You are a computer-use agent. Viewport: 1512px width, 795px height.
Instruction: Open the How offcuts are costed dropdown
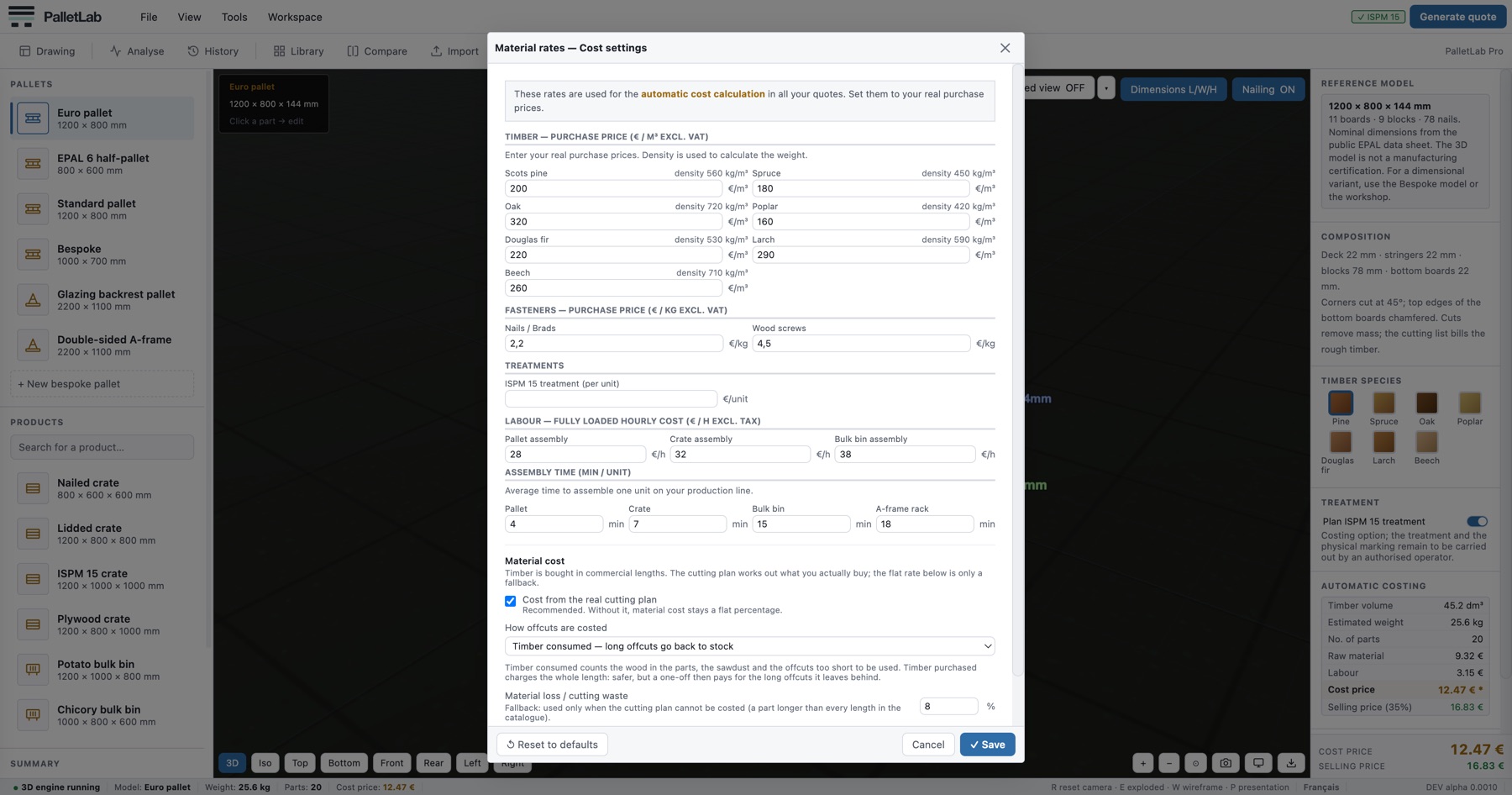[749, 646]
